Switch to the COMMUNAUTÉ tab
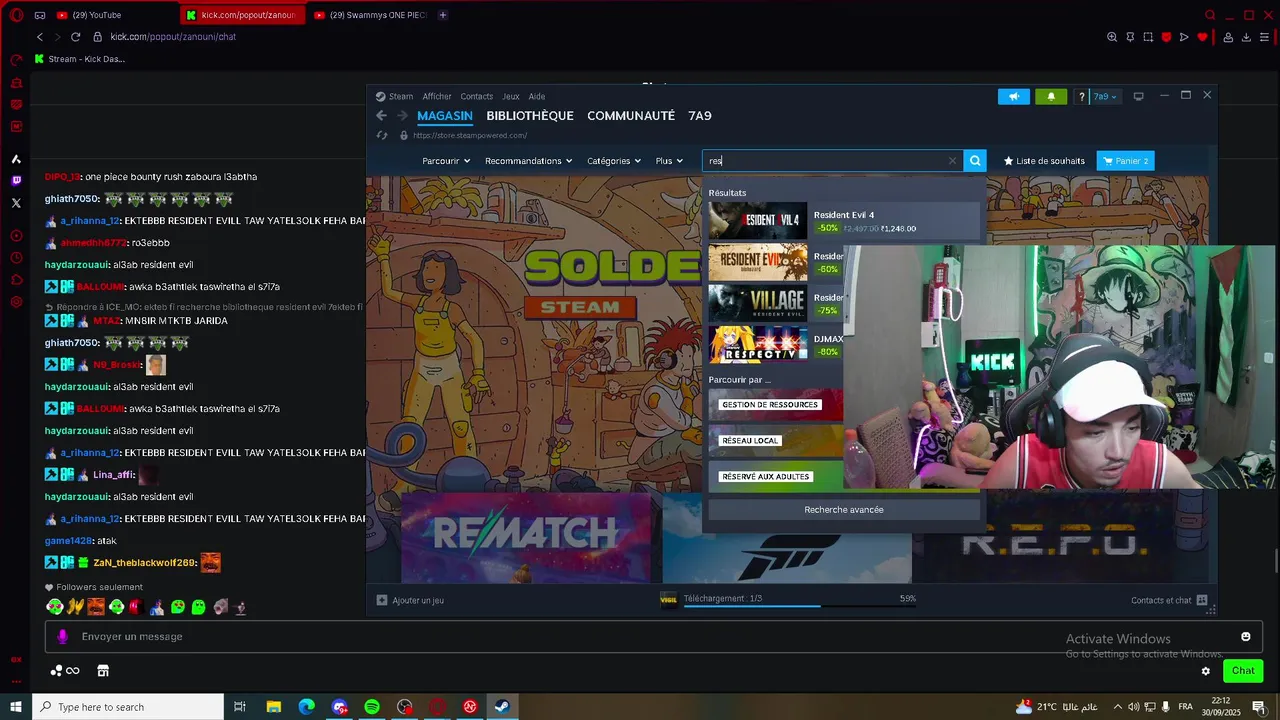Screen dimensions: 1280x720 [x=631, y=116]
